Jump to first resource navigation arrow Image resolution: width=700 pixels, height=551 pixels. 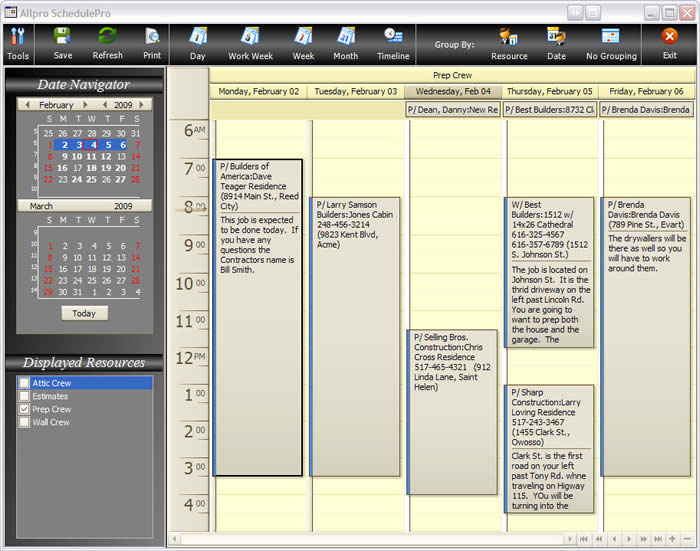tap(584, 539)
